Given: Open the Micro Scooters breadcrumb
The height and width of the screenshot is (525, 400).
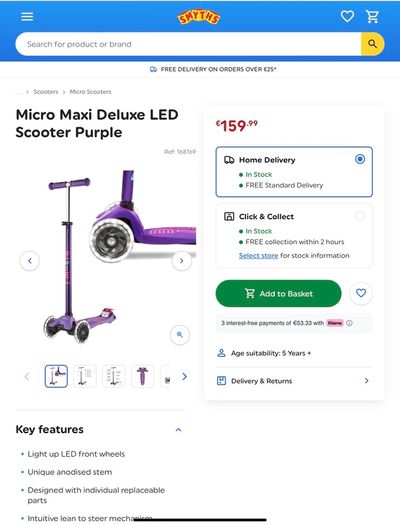Looking at the screenshot, I should [90, 92].
